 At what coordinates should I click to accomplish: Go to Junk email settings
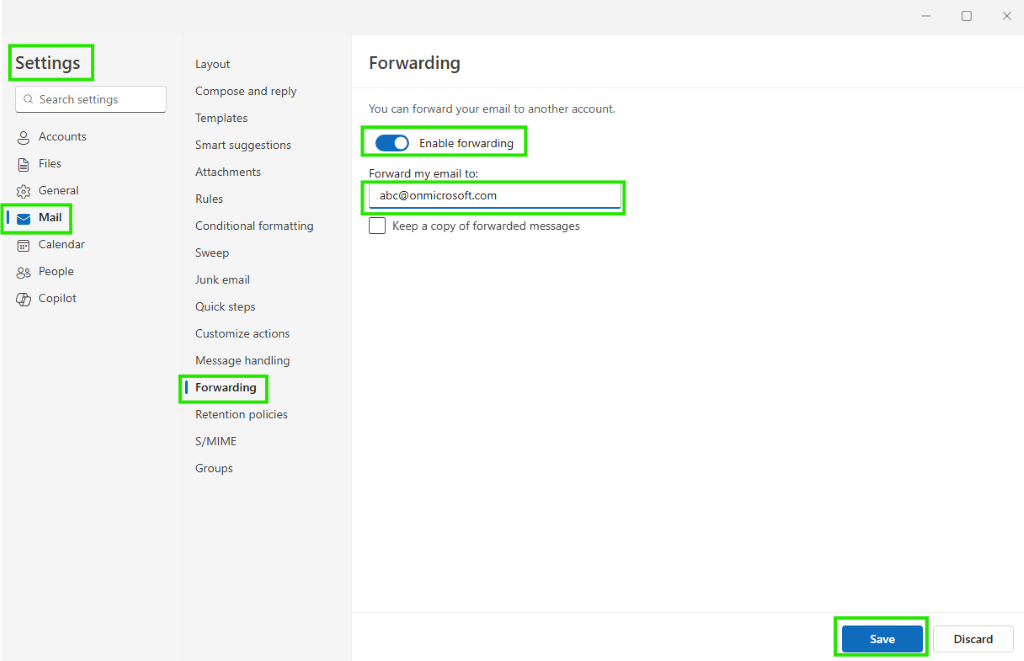pos(222,280)
